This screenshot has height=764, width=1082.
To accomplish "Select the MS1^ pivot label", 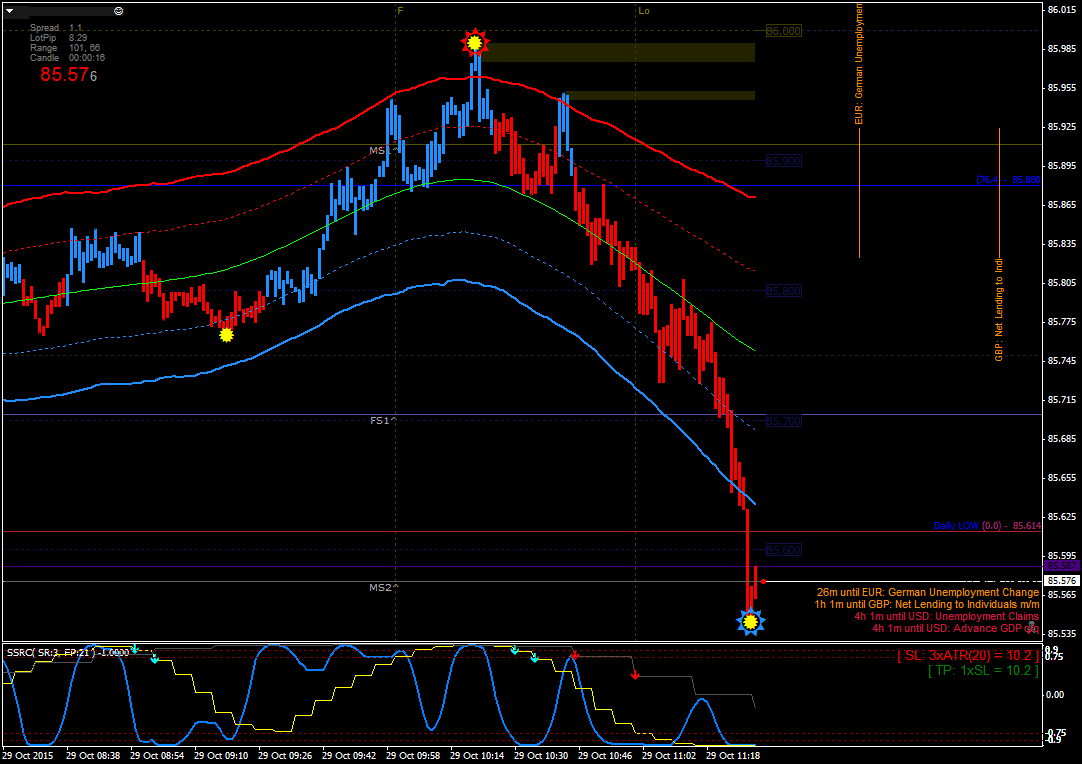I will click(x=383, y=150).
